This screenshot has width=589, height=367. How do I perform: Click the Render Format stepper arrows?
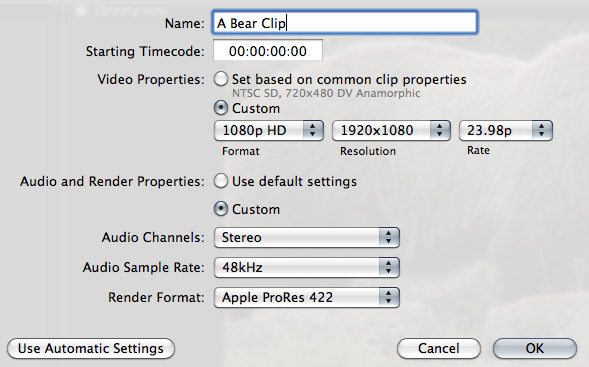(388, 297)
